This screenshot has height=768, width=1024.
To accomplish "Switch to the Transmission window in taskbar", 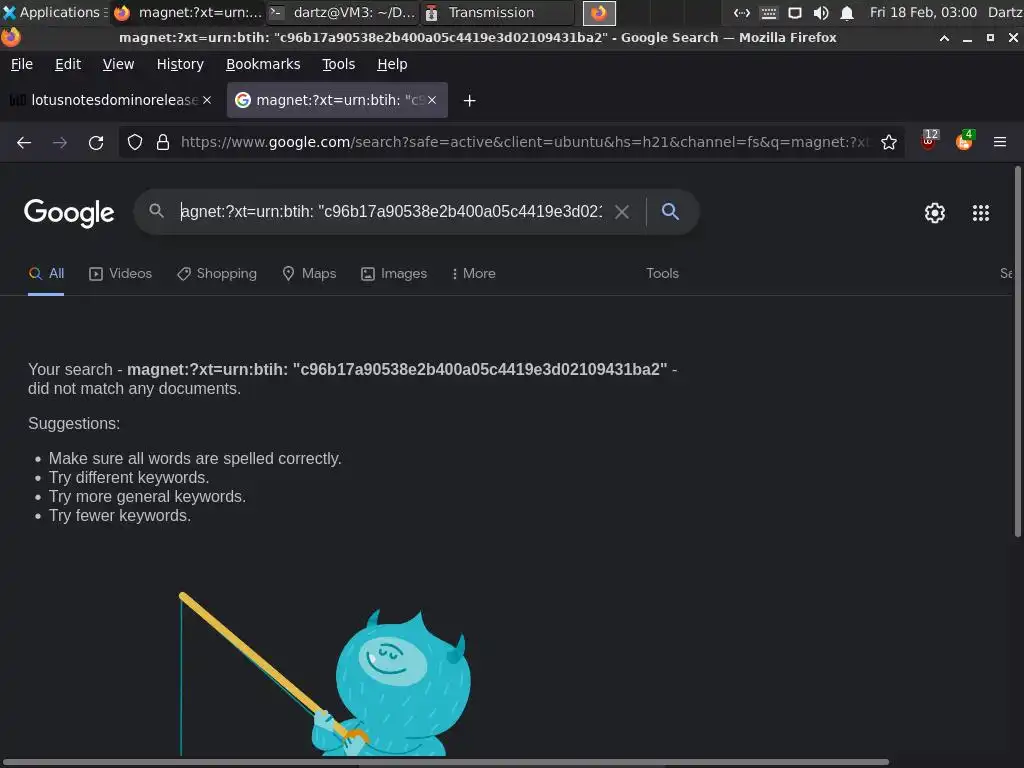I will click(498, 12).
